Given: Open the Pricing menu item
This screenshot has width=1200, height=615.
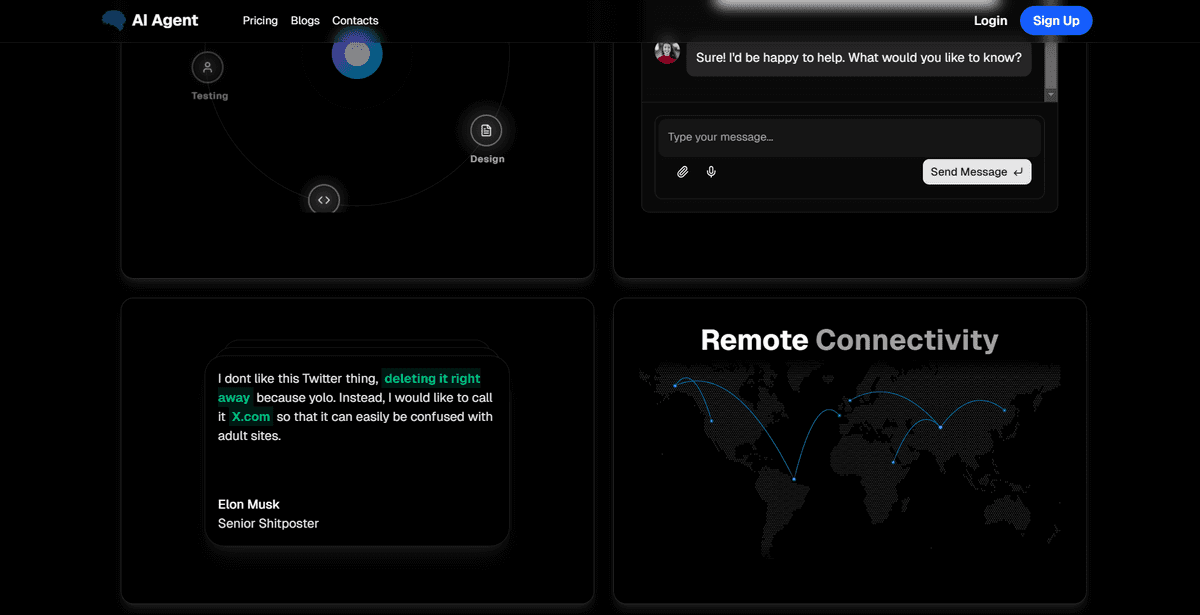Looking at the screenshot, I should (x=260, y=20).
